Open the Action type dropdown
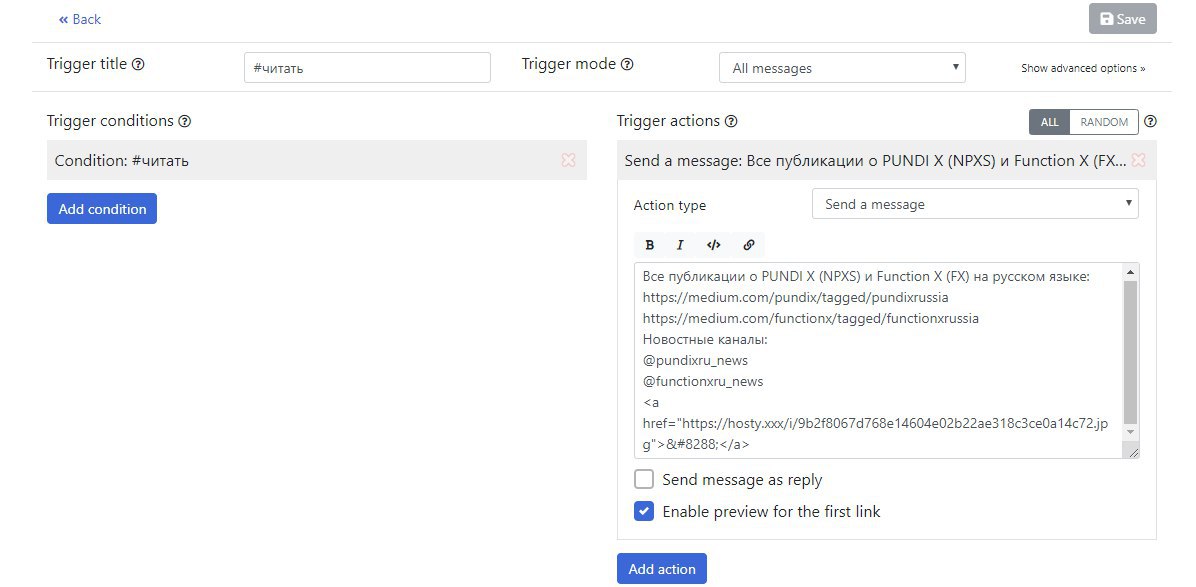Screen dimensions: 1196x587 click(x=975, y=204)
